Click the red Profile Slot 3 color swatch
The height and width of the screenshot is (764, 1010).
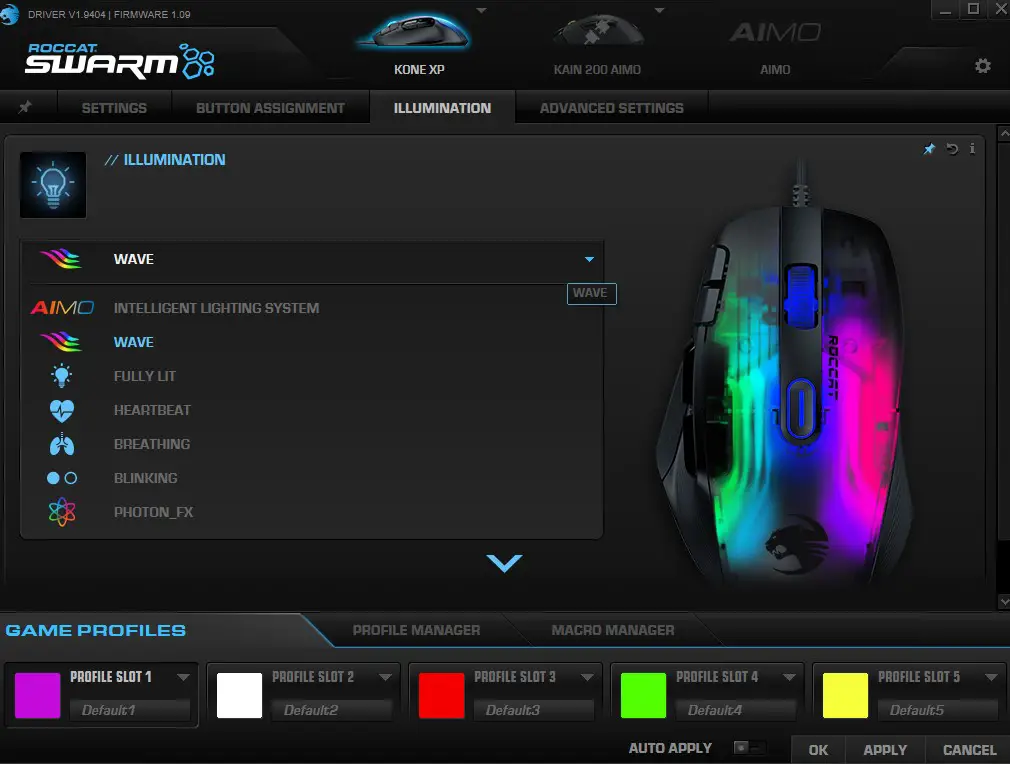(441, 695)
